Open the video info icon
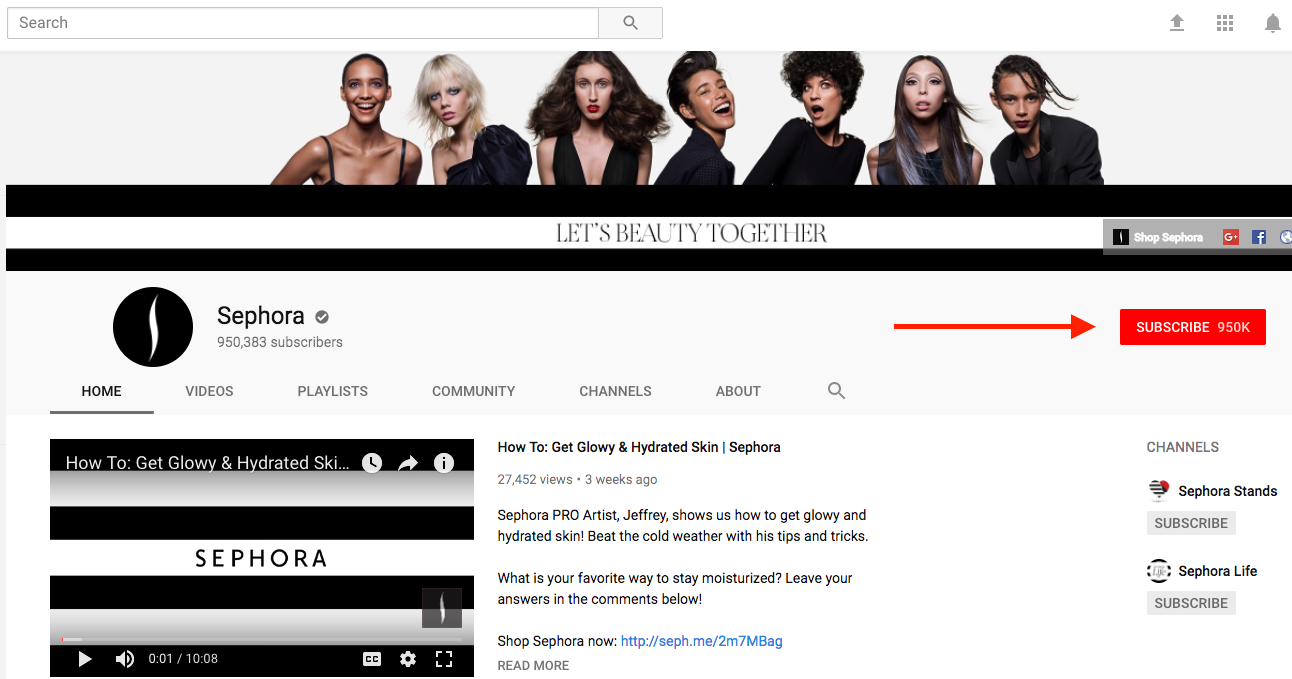The height and width of the screenshot is (679, 1292). (x=444, y=463)
